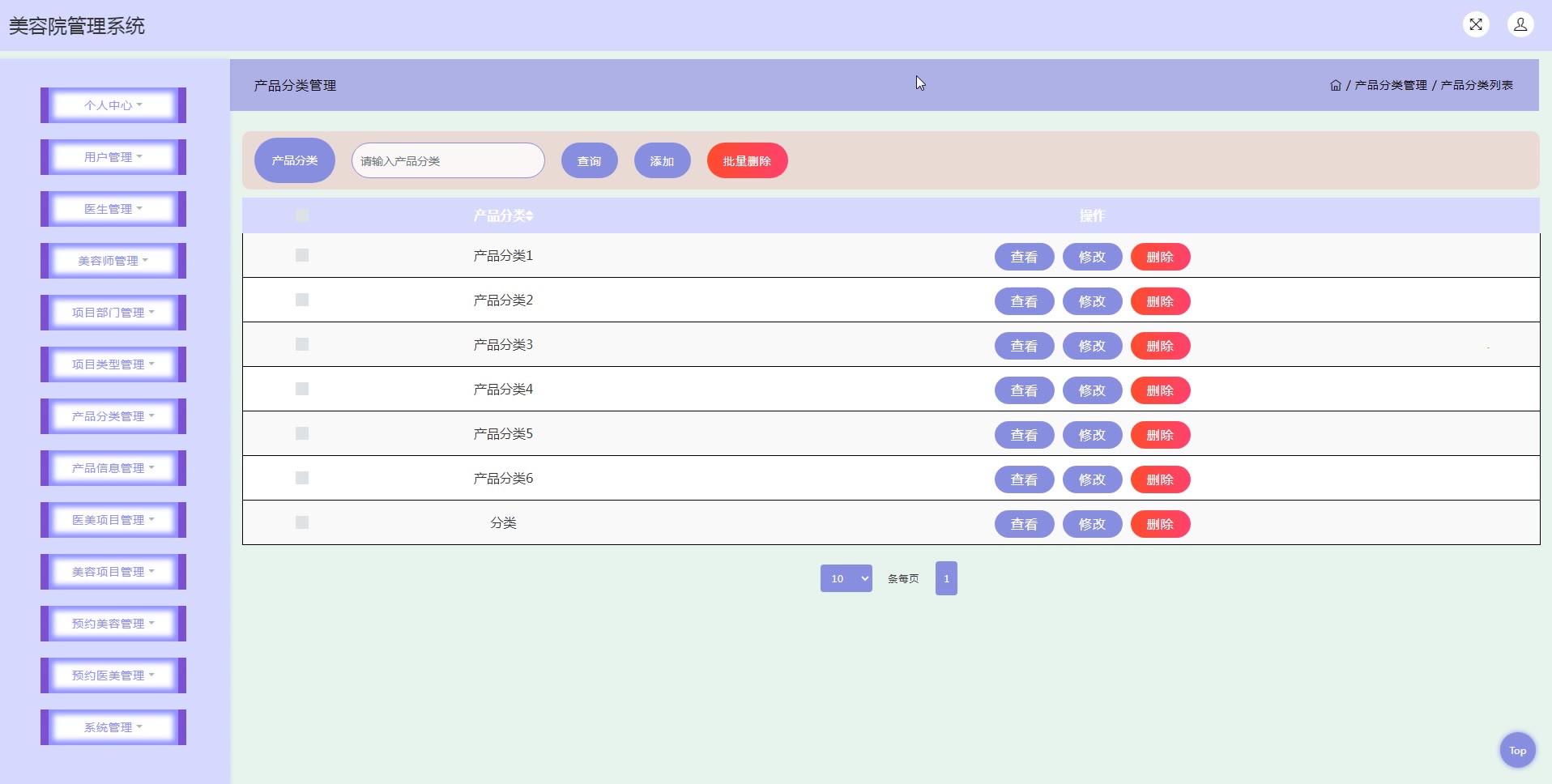Delete 产品分类4 with 删除 button
Viewport: 1552px width, 784px height.
1161,390
